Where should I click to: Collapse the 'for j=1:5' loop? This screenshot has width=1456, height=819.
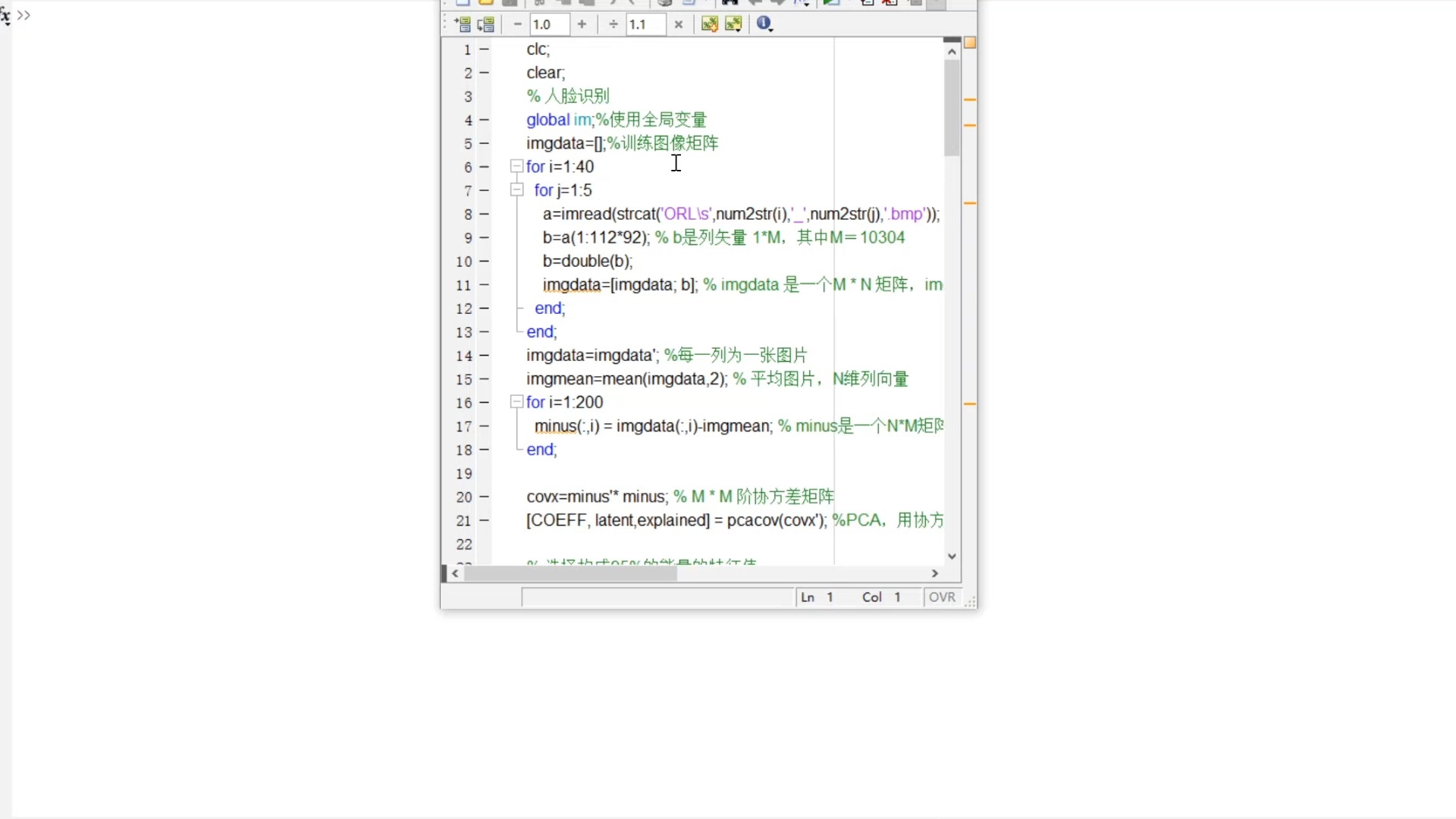(x=517, y=190)
